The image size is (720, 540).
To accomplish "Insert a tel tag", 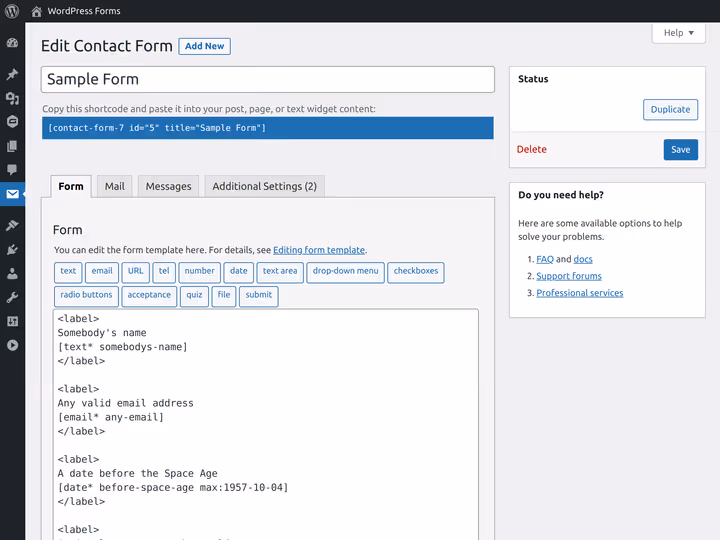I will tap(164, 272).
